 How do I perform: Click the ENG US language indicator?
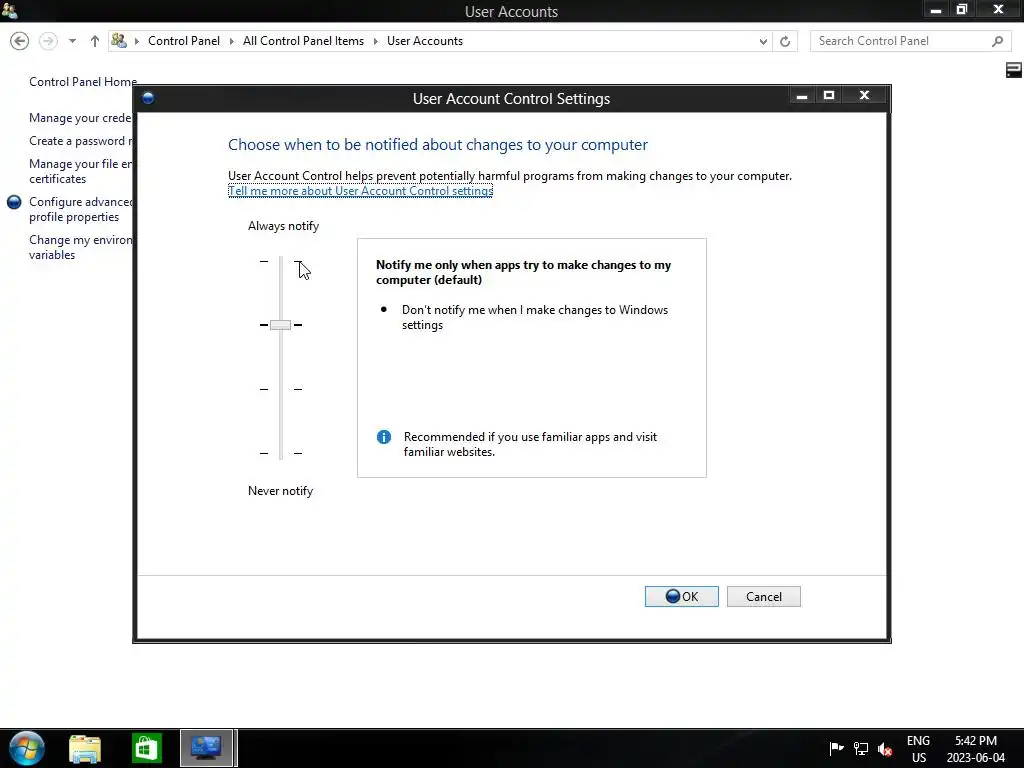click(918, 749)
